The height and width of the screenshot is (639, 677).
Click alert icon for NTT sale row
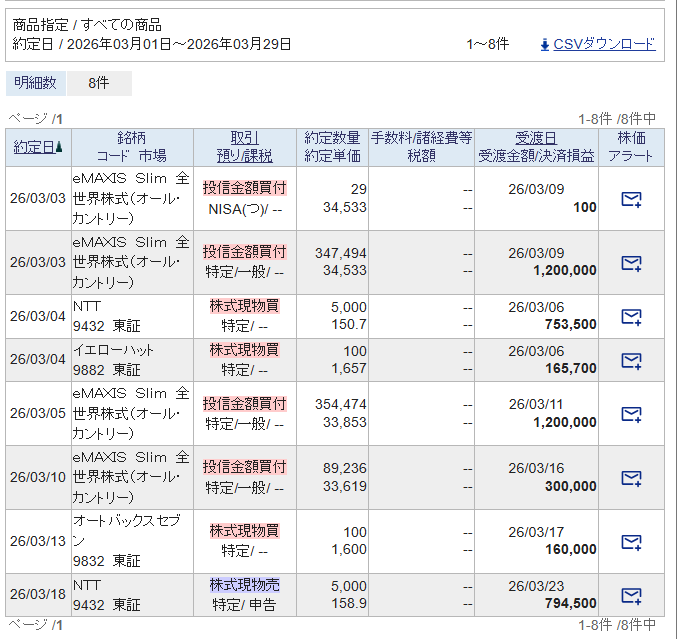pos(630,596)
